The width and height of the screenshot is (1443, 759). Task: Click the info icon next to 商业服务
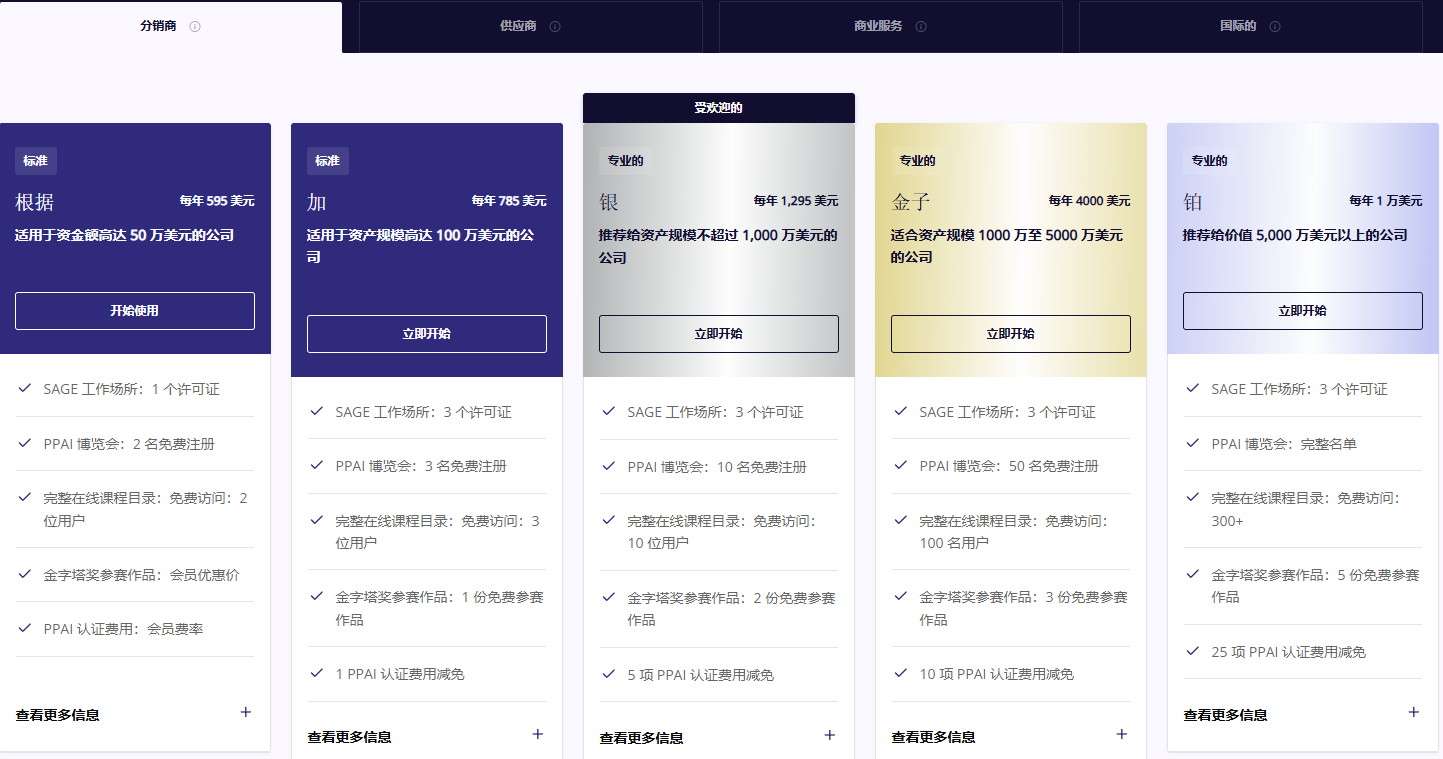[x=921, y=27]
